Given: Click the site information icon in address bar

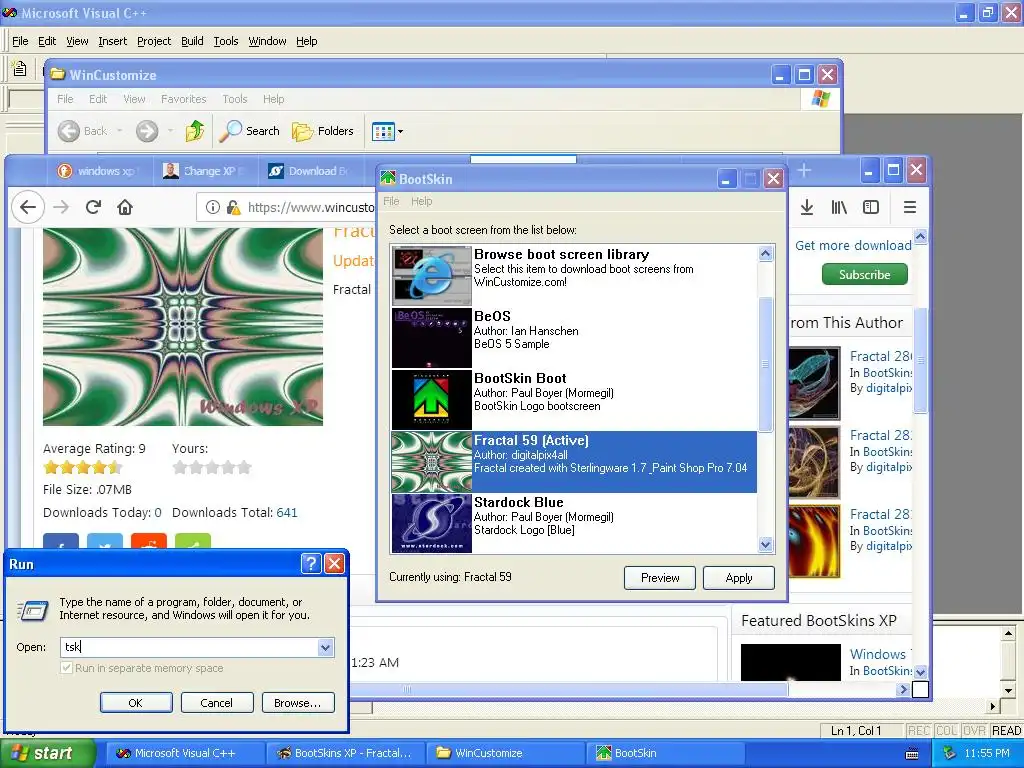Looking at the screenshot, I should click(212, 207).
